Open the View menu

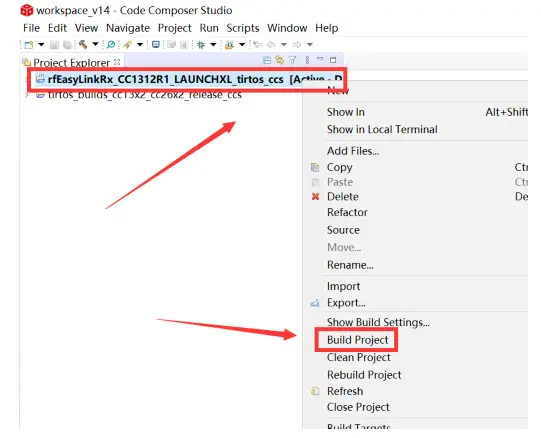point(87,28)
